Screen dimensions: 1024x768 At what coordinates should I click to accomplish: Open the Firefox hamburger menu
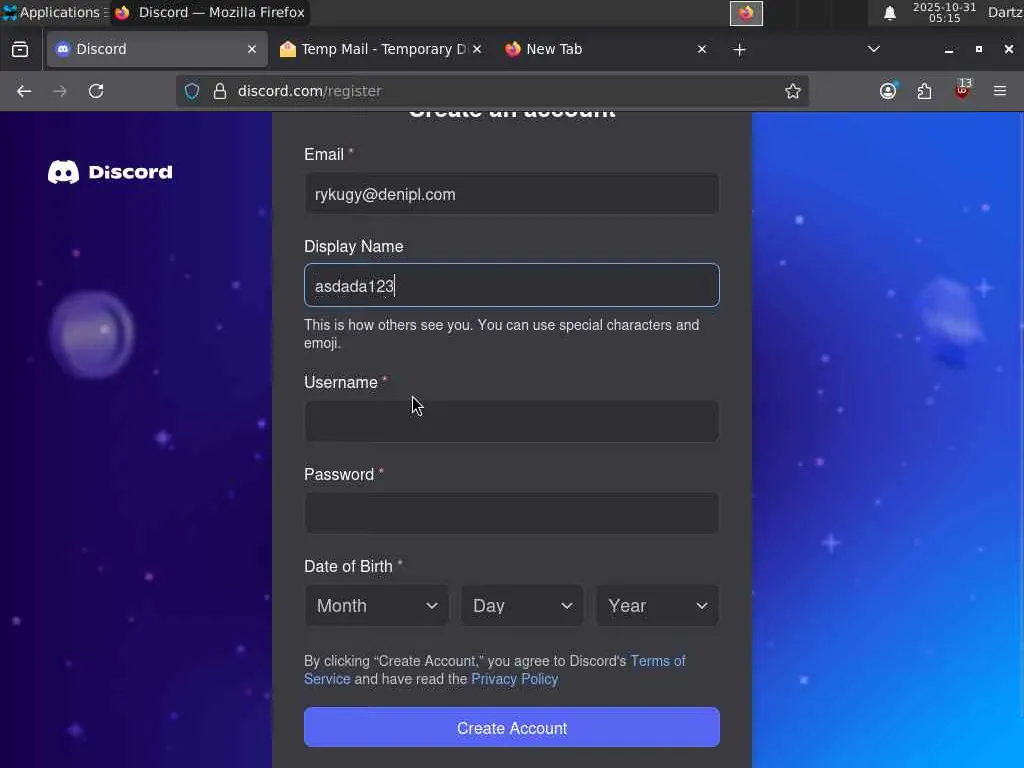tap(1000, 91)
